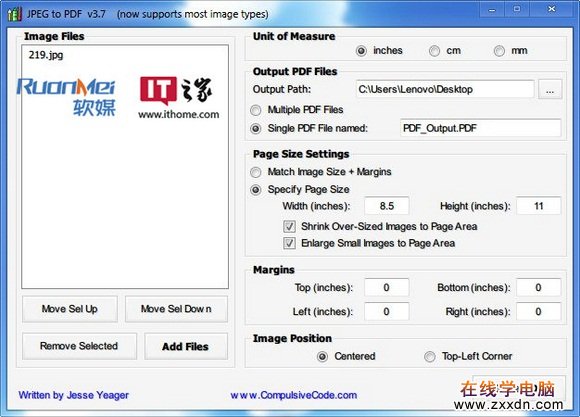The image size is (580, 417).
Task: Click the Width (inches) input field
Action: [x=387, y=206]
